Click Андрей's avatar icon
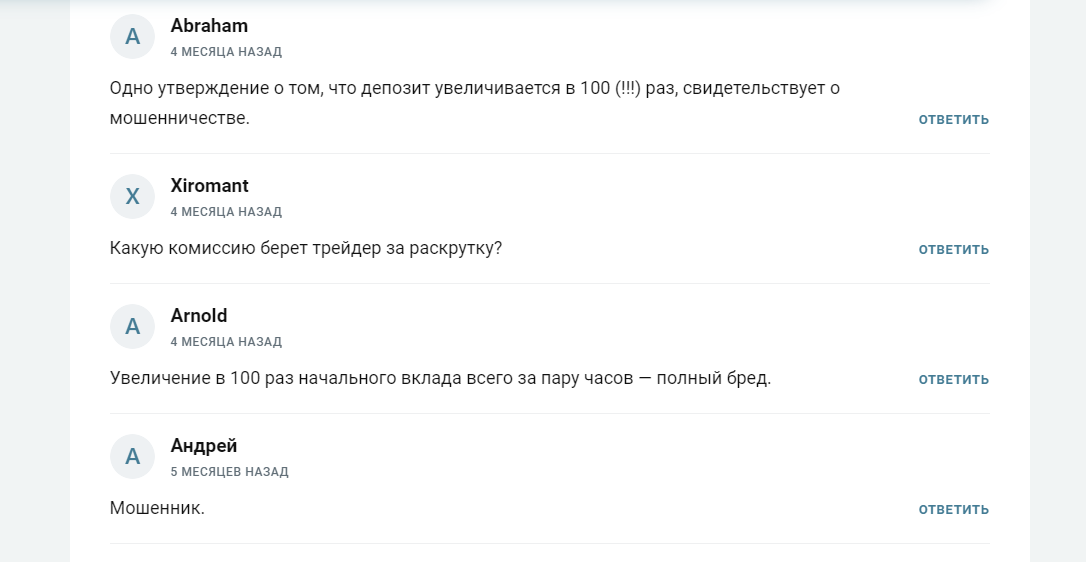1086x562 pixels. [x=132, y=457]
